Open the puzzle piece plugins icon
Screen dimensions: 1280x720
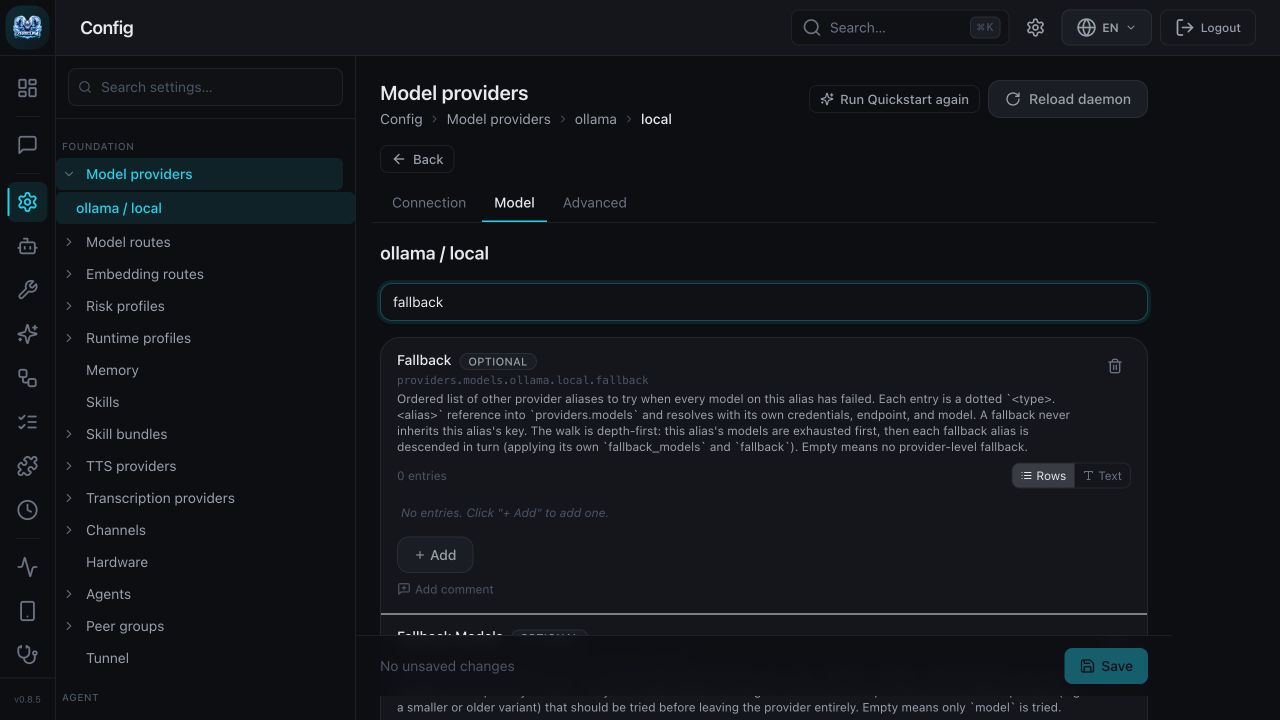[27, 466]
